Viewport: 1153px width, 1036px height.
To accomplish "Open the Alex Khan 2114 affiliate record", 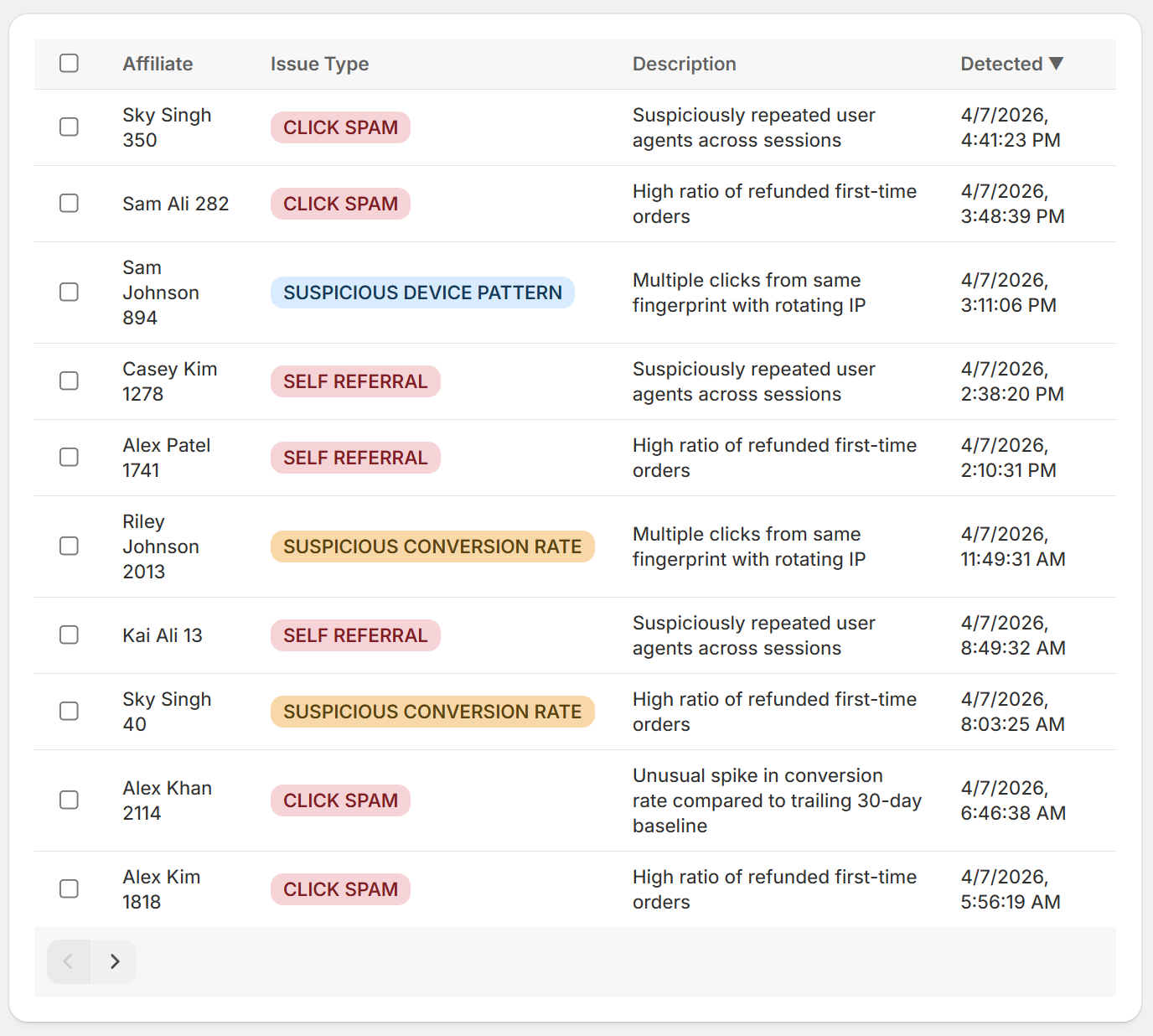I will (x=167, y=800).
